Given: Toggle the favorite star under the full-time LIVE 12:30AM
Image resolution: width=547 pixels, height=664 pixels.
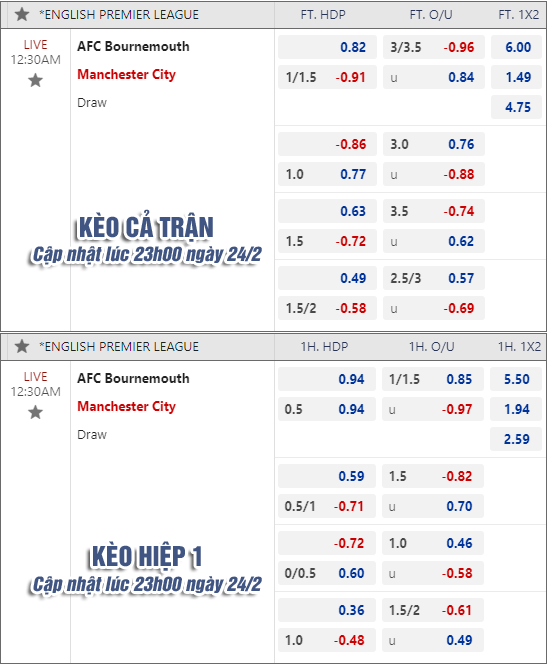Looking at the screenshot, I should click(x=36, y=80).
